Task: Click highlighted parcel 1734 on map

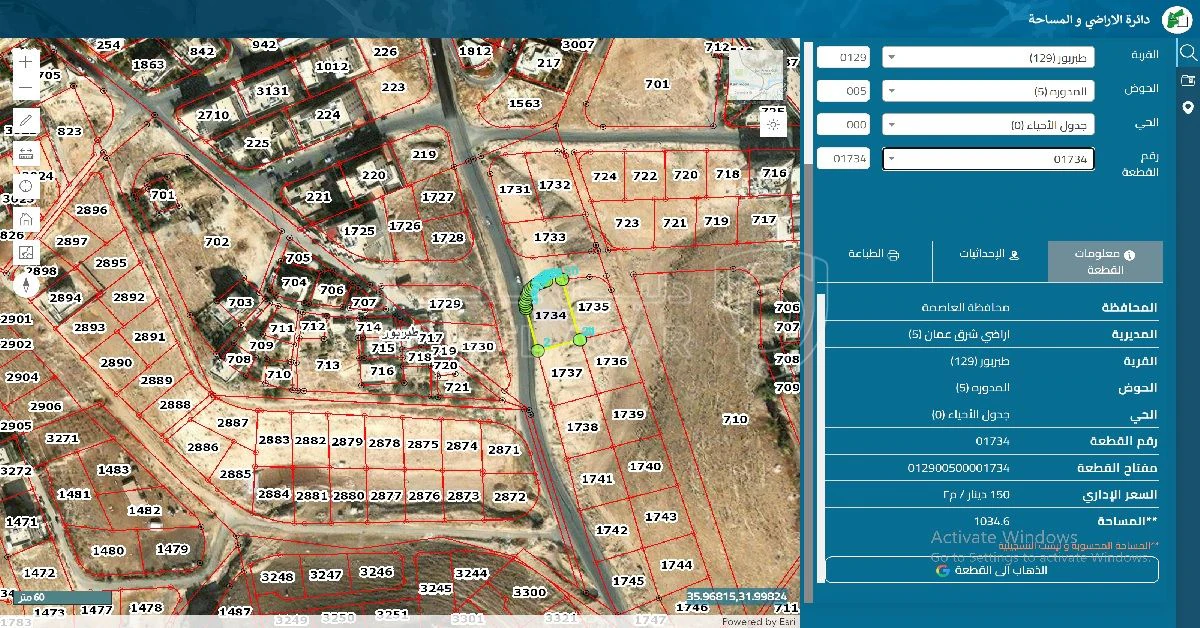Action: pos(552,315)
